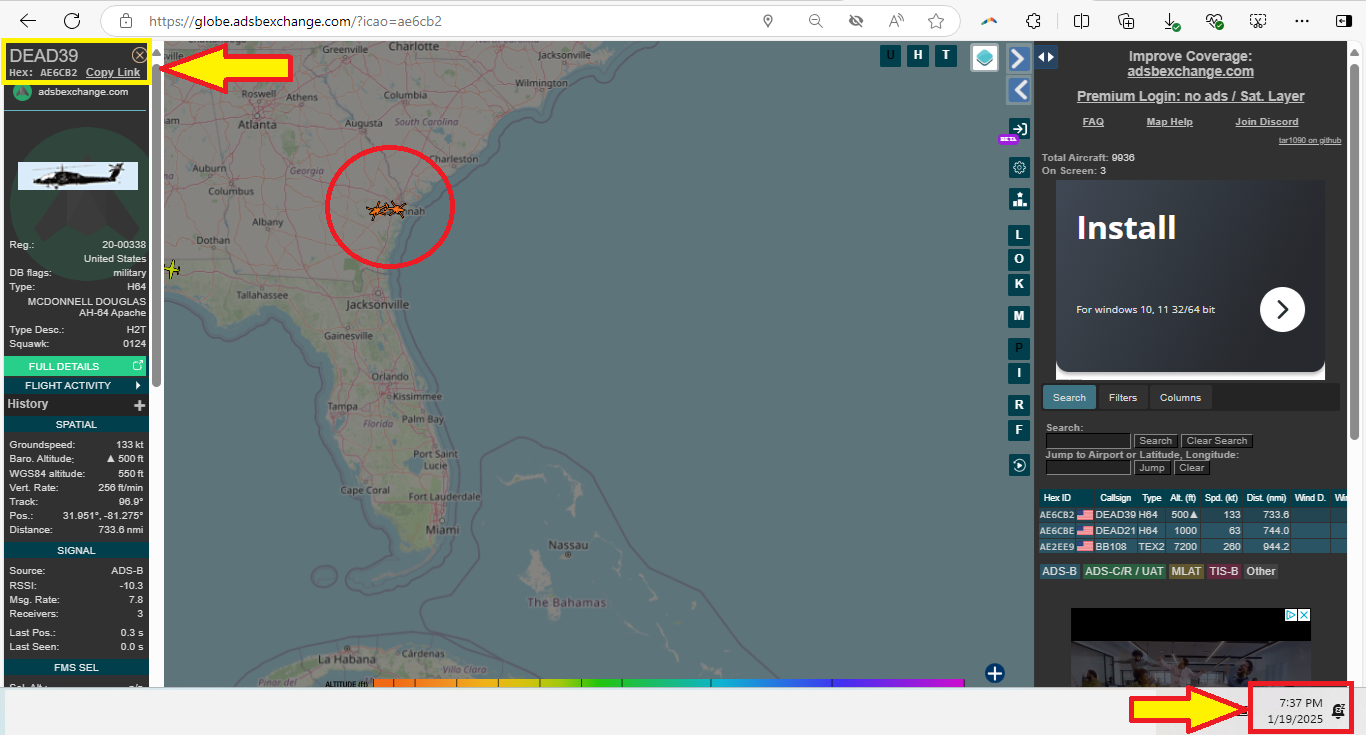
Task: Open FULL DETAILS for the aircraft
Action: (x=76, y=366)
